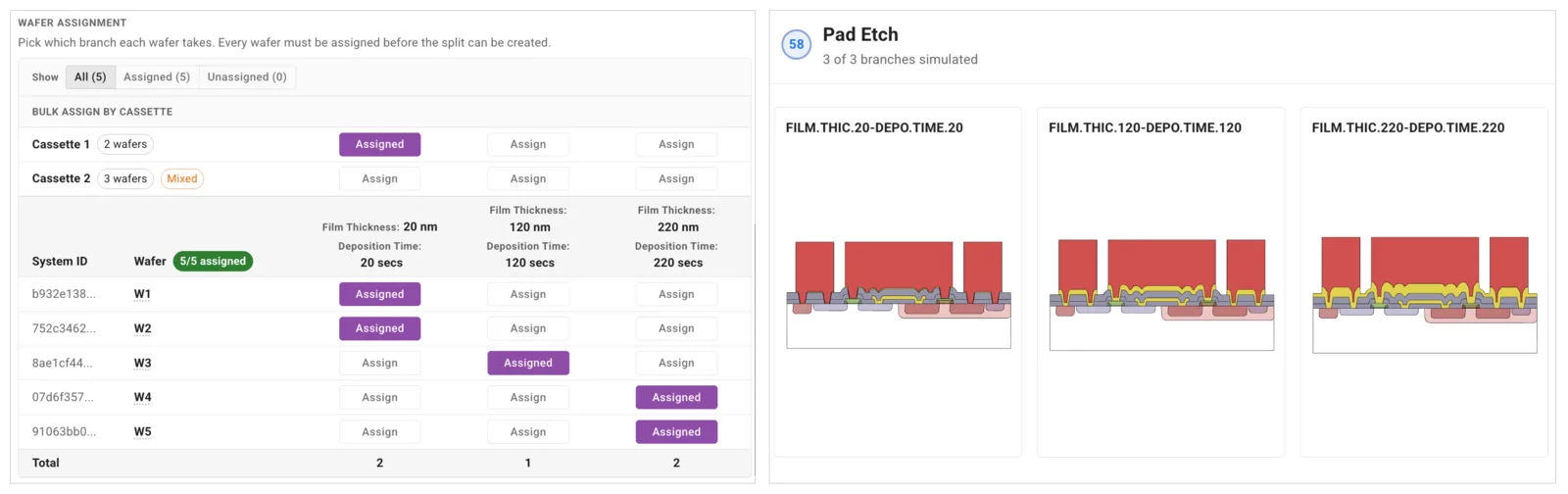Screen dimensions: 1568x494
Task: Click wafer label W2
Action: (x=143, y=328)
